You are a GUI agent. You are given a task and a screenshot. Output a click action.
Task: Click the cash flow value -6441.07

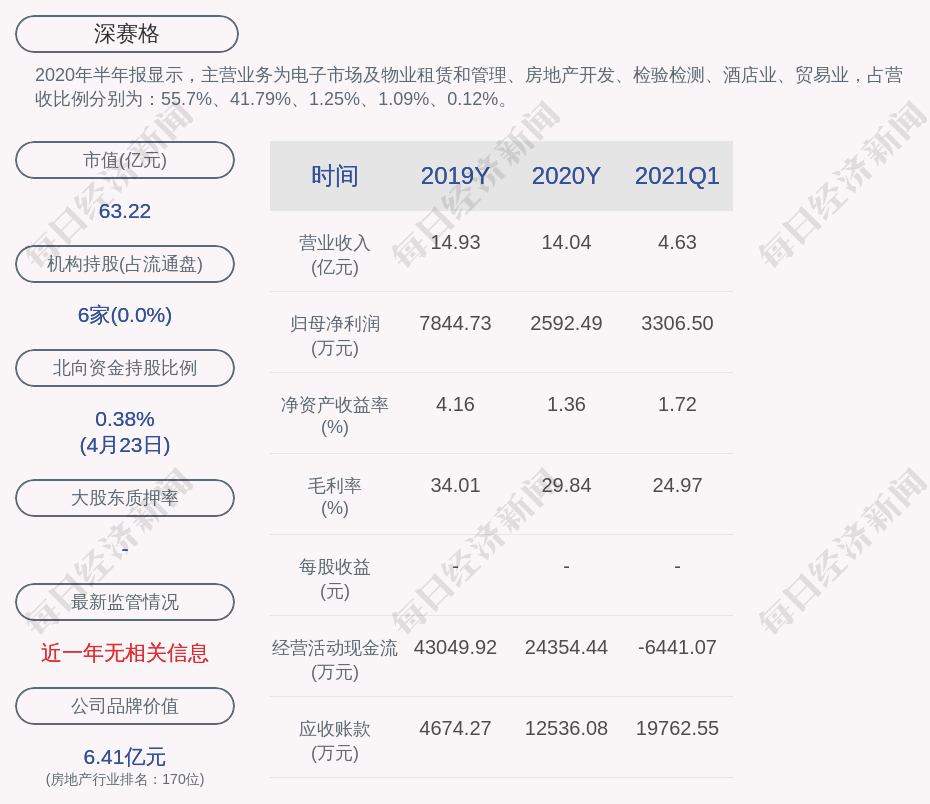point(677,647)
